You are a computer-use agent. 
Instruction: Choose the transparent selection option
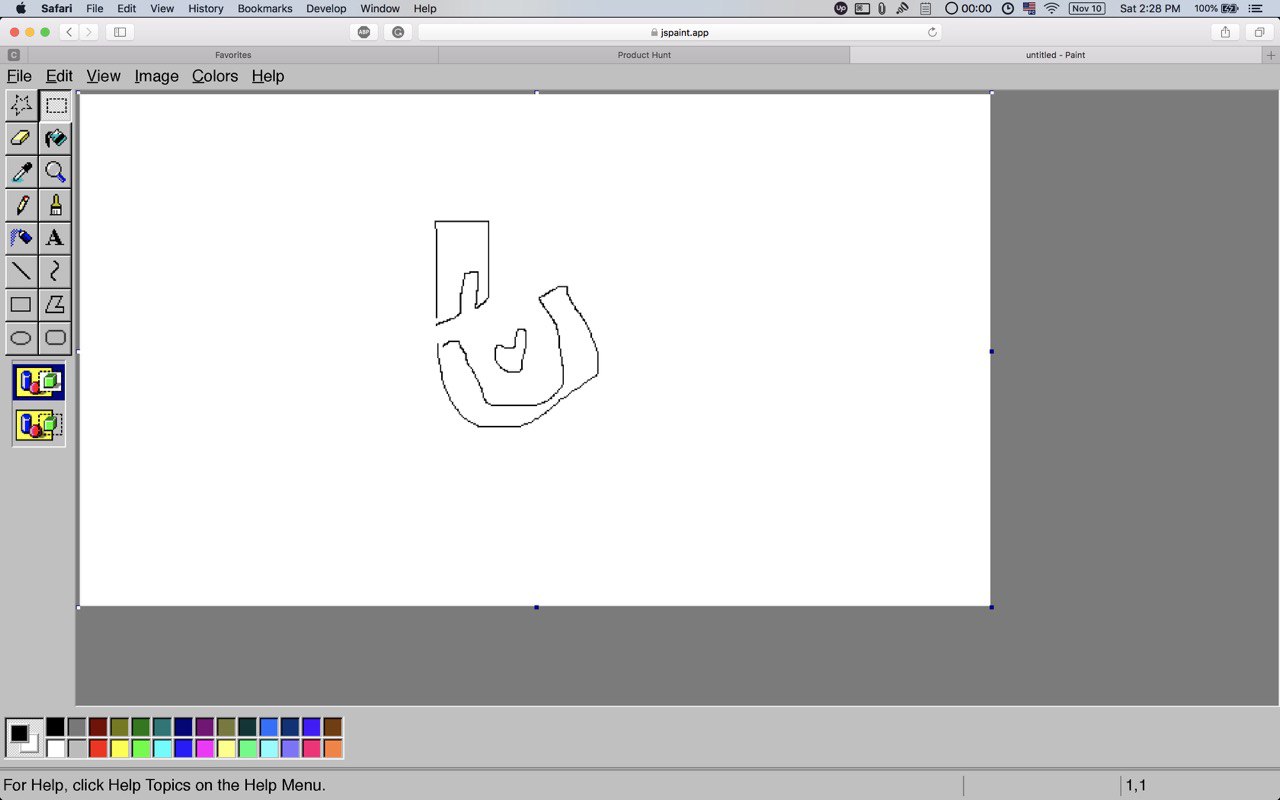[39, 425]
